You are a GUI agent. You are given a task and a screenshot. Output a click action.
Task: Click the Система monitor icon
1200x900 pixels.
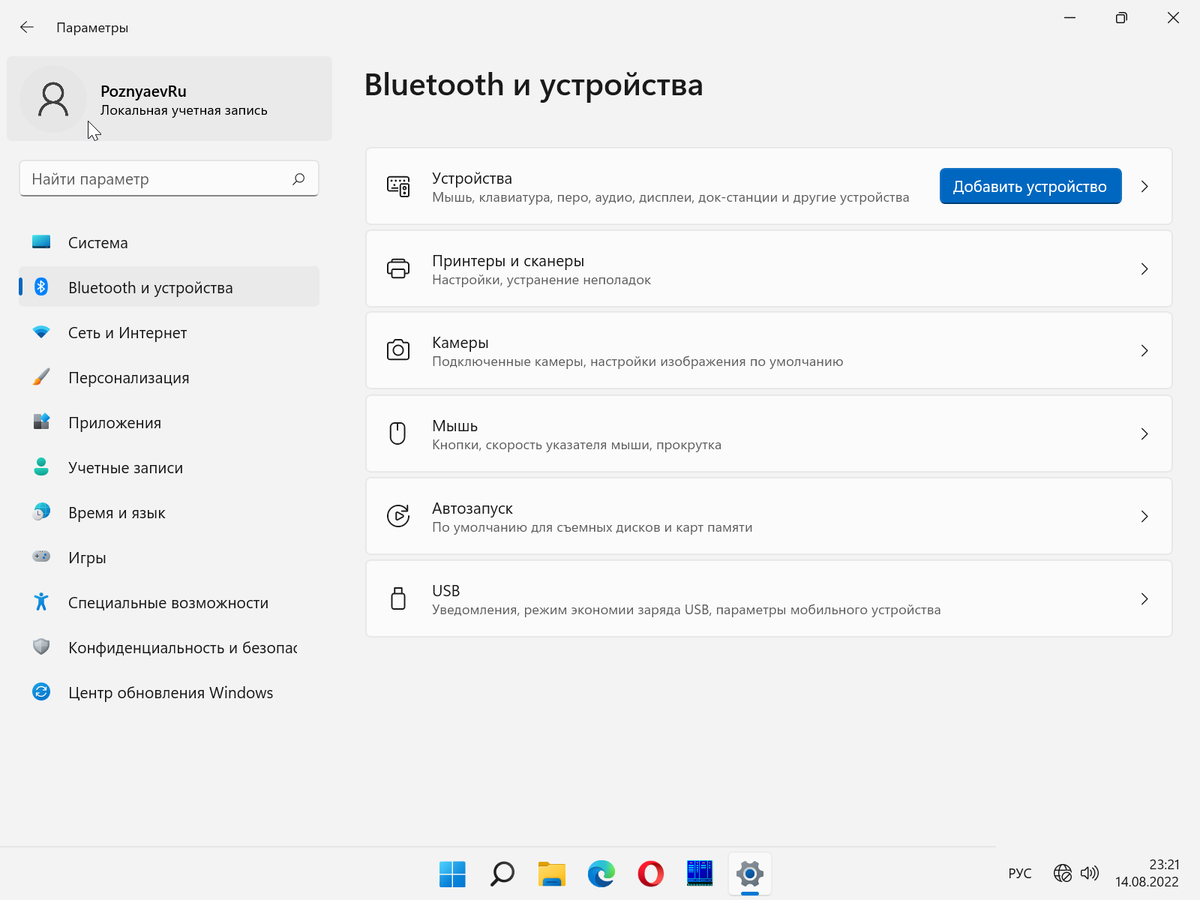(41, 242)
